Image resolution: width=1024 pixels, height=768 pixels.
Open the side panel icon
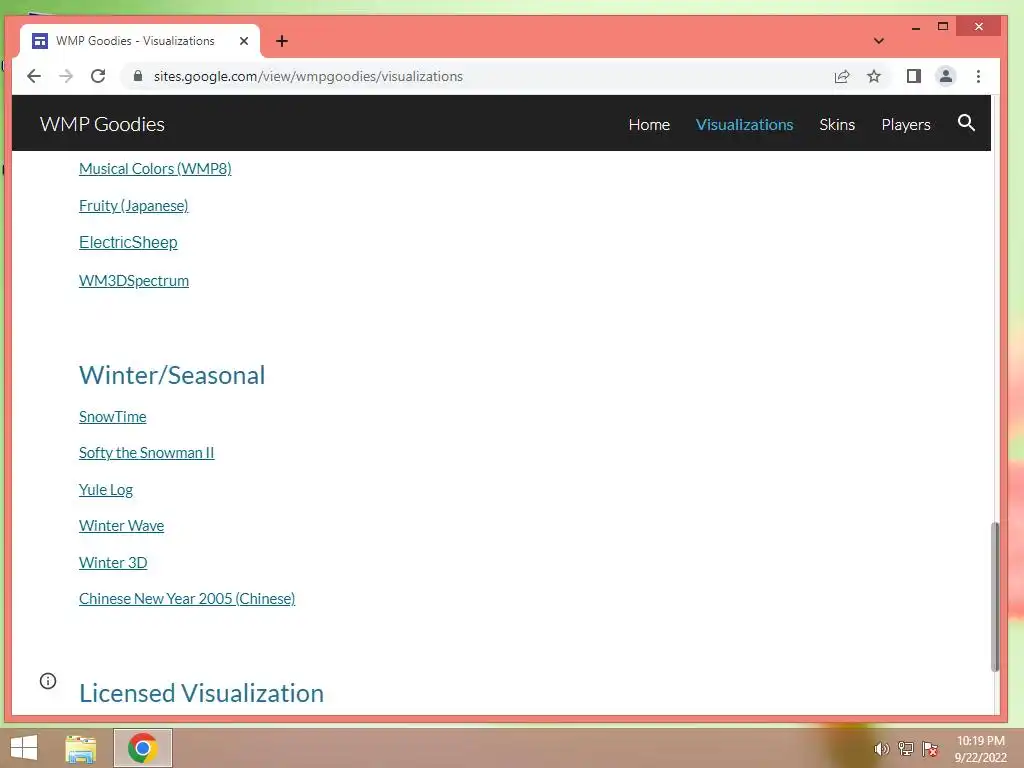(x=914, y=76)
